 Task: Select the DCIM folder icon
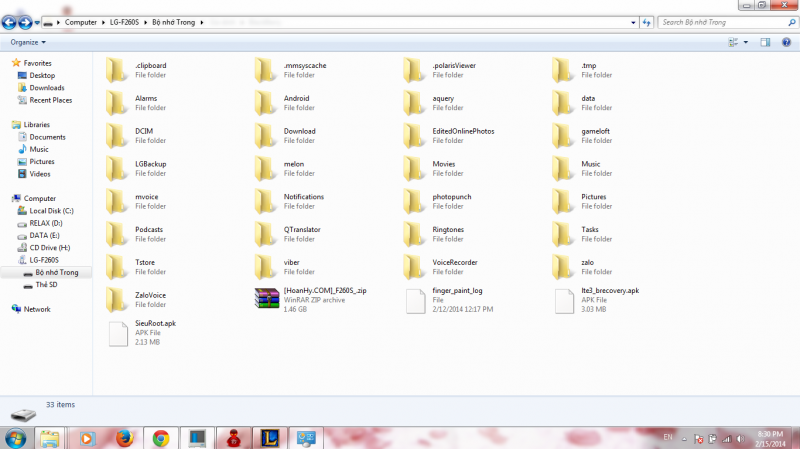pyautogui.click(x=116, y=135)
